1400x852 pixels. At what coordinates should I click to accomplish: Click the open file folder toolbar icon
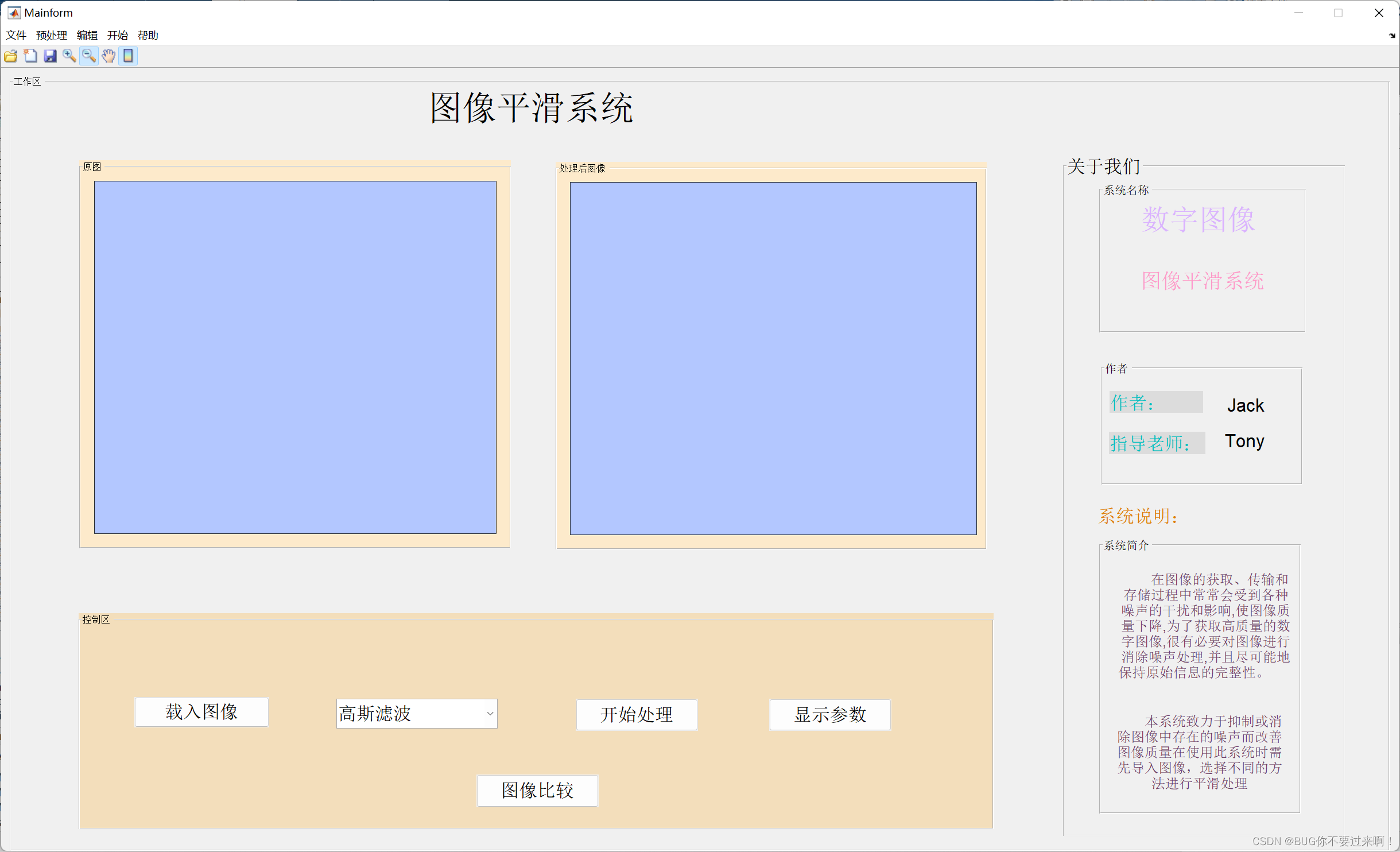coord(11,56)
